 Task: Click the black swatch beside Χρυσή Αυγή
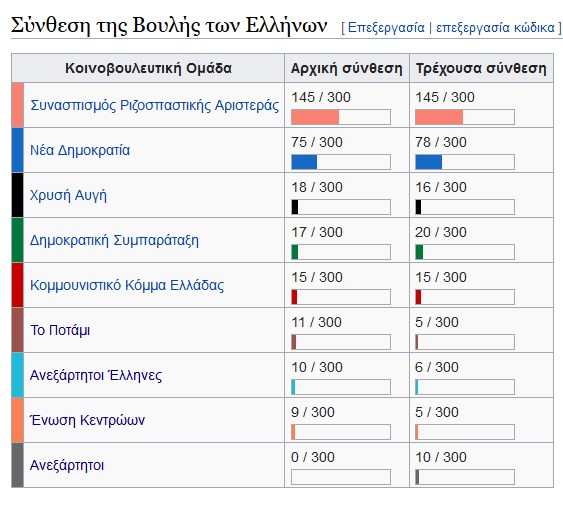point(18,195)
